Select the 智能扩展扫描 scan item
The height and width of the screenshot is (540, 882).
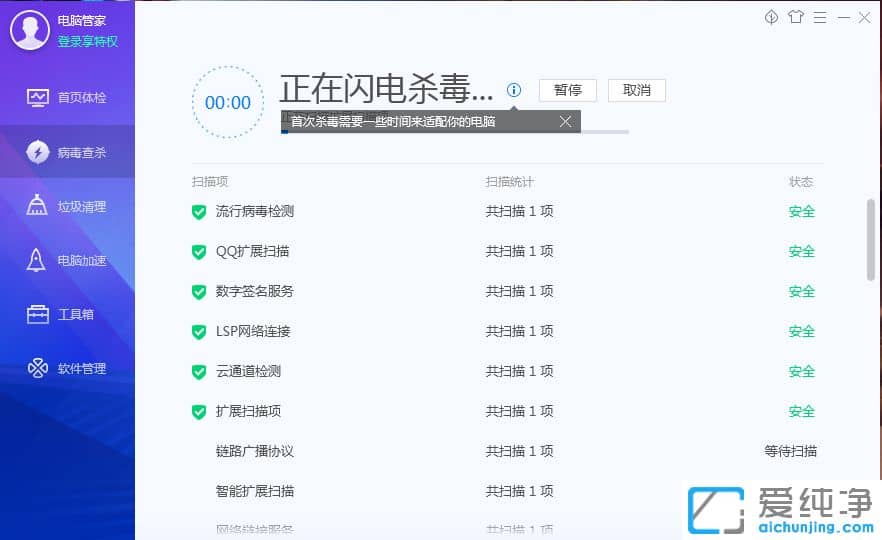tap(255, 491)
